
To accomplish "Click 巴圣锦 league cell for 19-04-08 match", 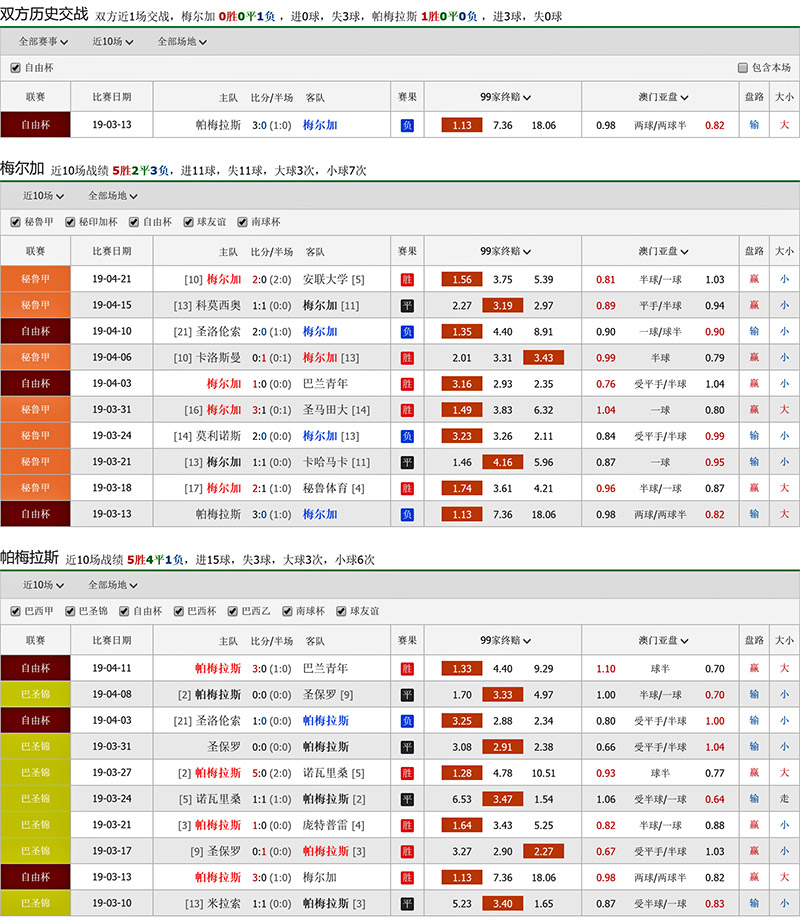I will click(x=35, y=694).
